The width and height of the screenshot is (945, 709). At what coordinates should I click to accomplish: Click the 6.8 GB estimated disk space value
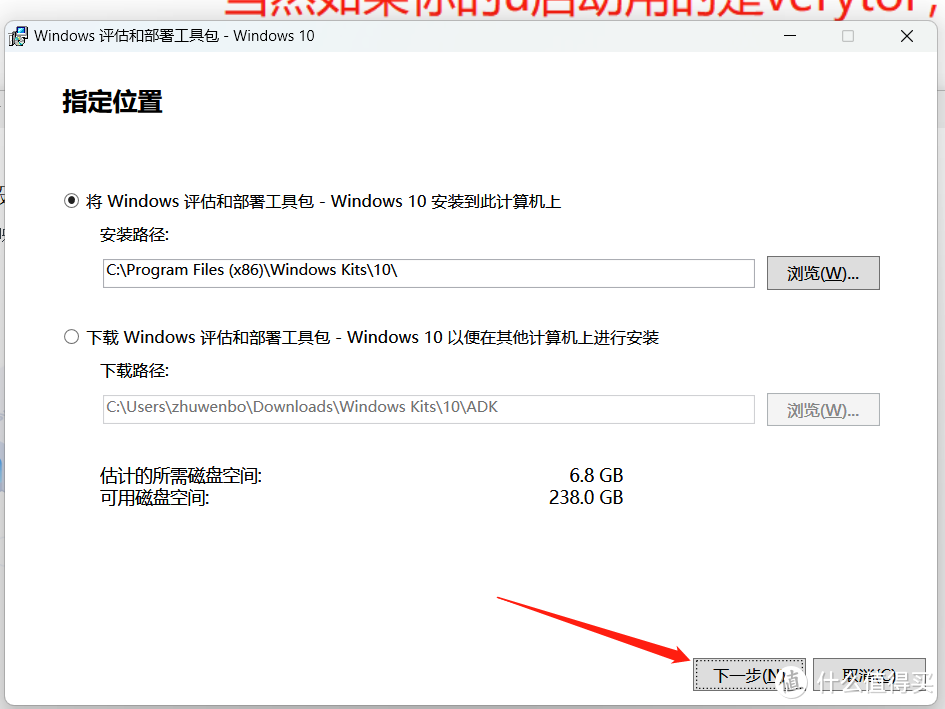point(596,475)
